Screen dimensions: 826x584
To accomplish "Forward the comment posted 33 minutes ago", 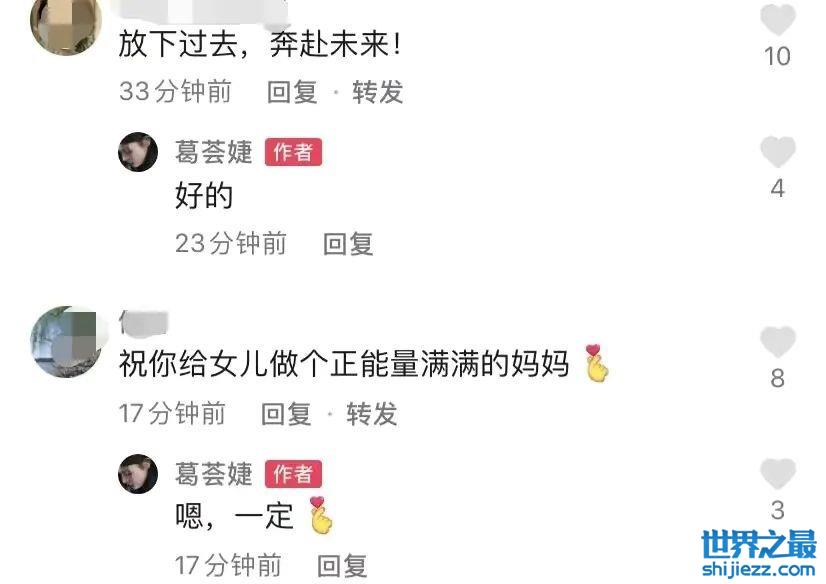I will [378, 92].
